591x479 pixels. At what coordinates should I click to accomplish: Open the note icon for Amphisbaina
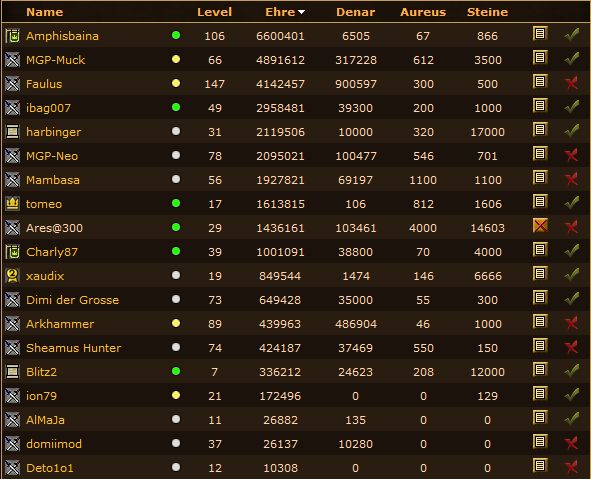pyautogui.click(x=540, y=34)
